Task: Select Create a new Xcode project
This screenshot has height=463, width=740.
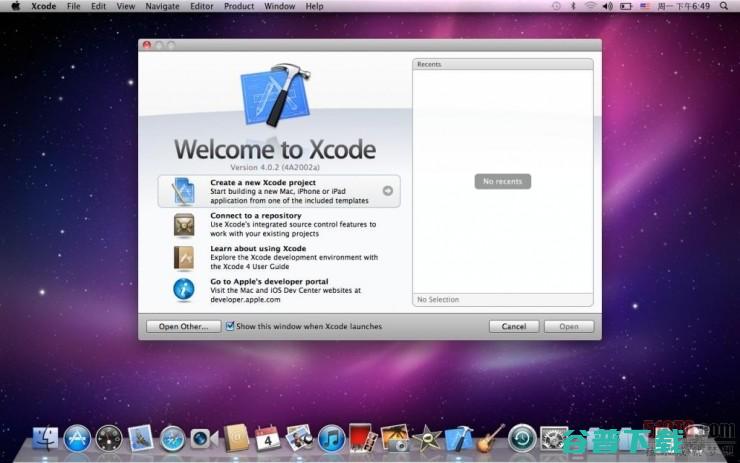Action: point(279,191)
